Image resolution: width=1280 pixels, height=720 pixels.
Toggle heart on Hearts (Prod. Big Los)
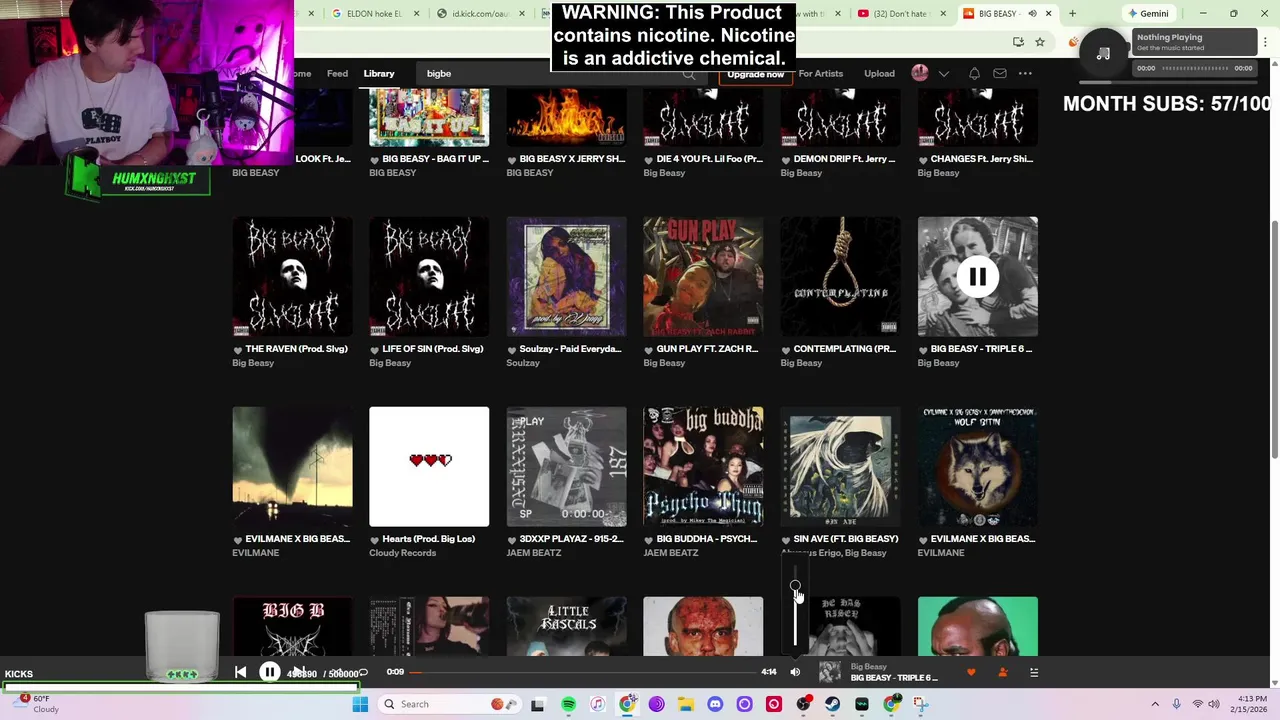pyautogui.click(x=375, y=540)
